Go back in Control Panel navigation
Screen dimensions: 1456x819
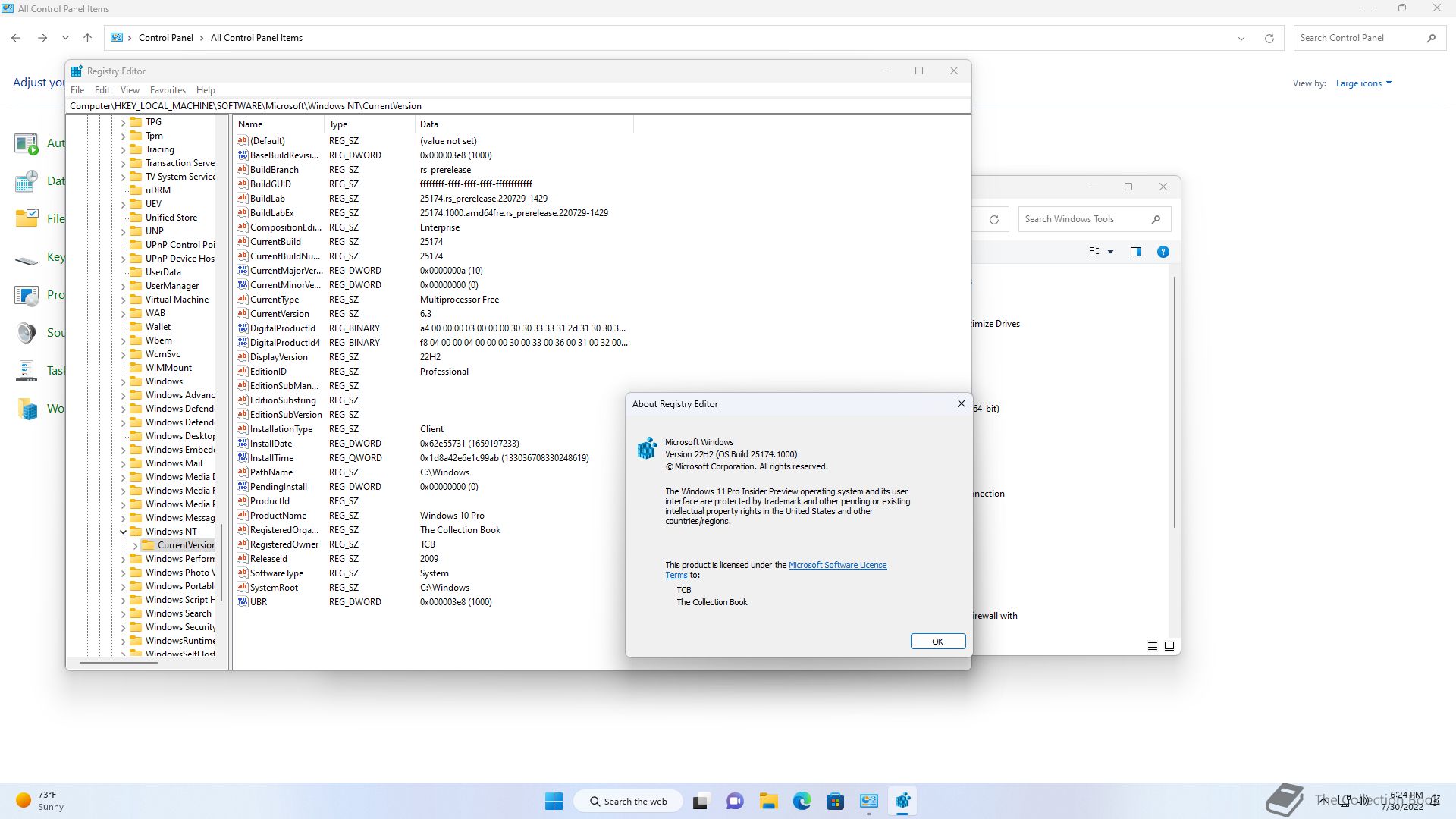[16, 38]
